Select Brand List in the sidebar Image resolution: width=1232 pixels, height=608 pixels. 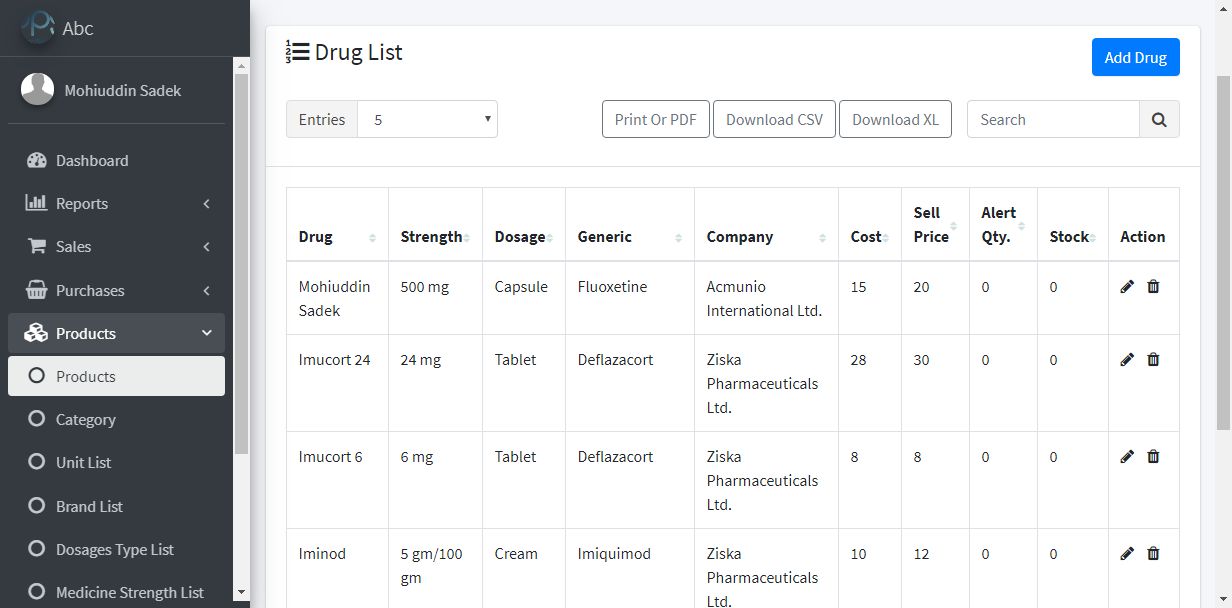(x=89, y=507)
